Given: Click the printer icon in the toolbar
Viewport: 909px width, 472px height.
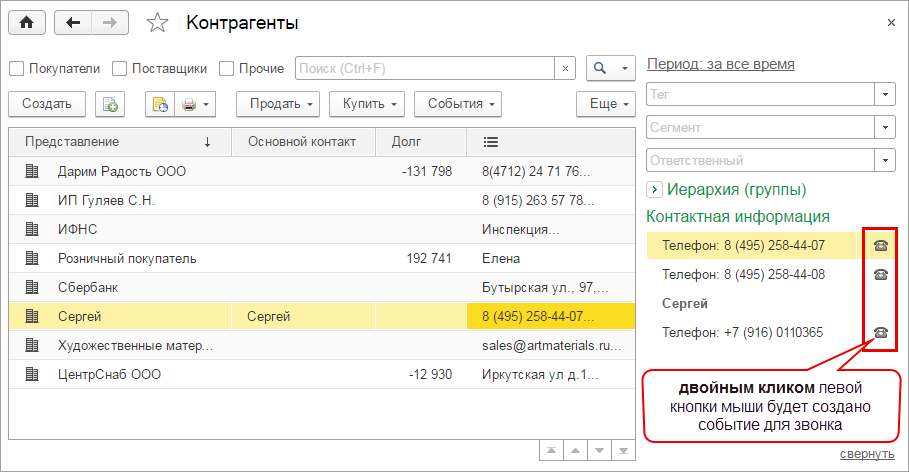Looking at the screenshot, I should pyautogui.click(x=189, y=104).
